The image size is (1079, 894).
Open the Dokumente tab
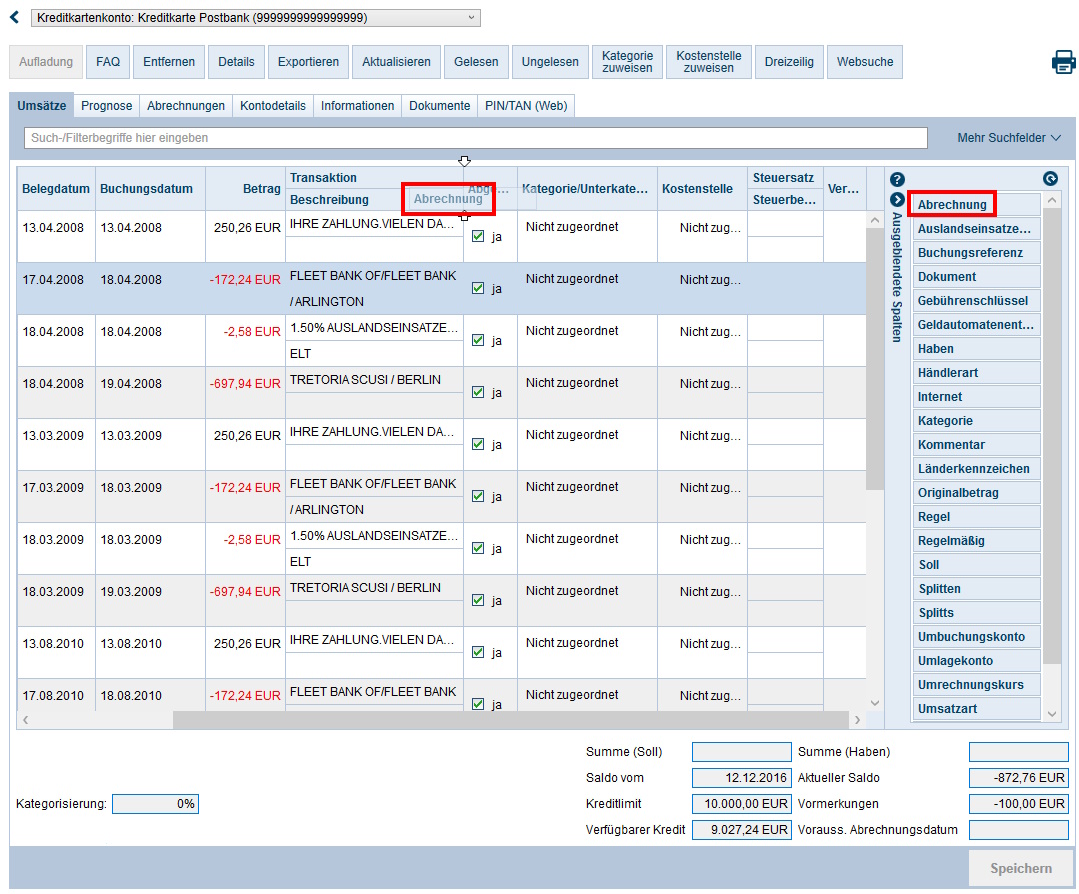pyautogui.click(x=439, y=105)
